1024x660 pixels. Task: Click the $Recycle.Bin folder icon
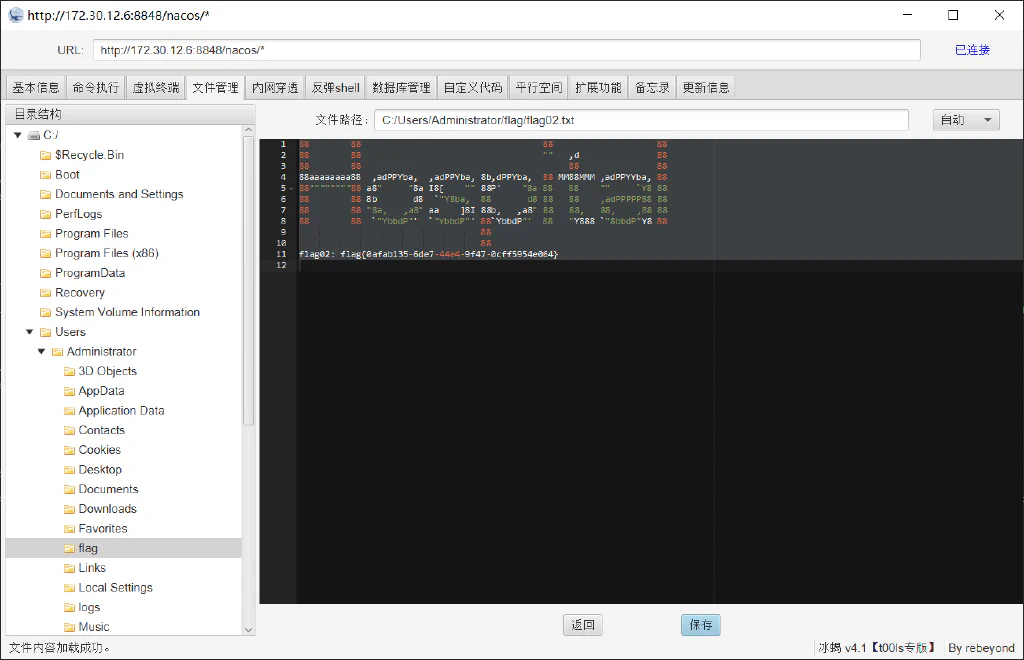click(x=45, y=155)
